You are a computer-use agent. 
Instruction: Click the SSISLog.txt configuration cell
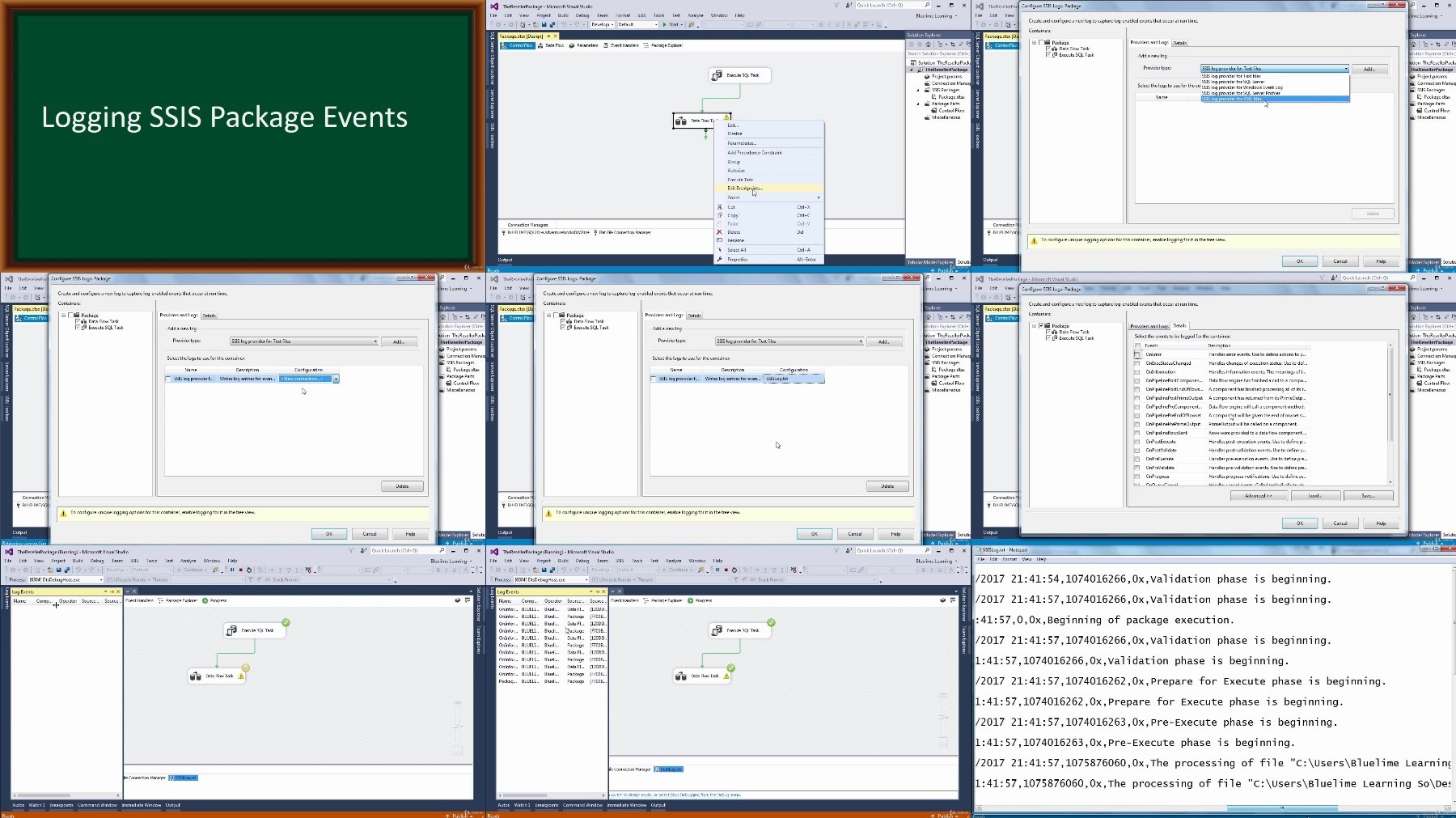point(794,379)
